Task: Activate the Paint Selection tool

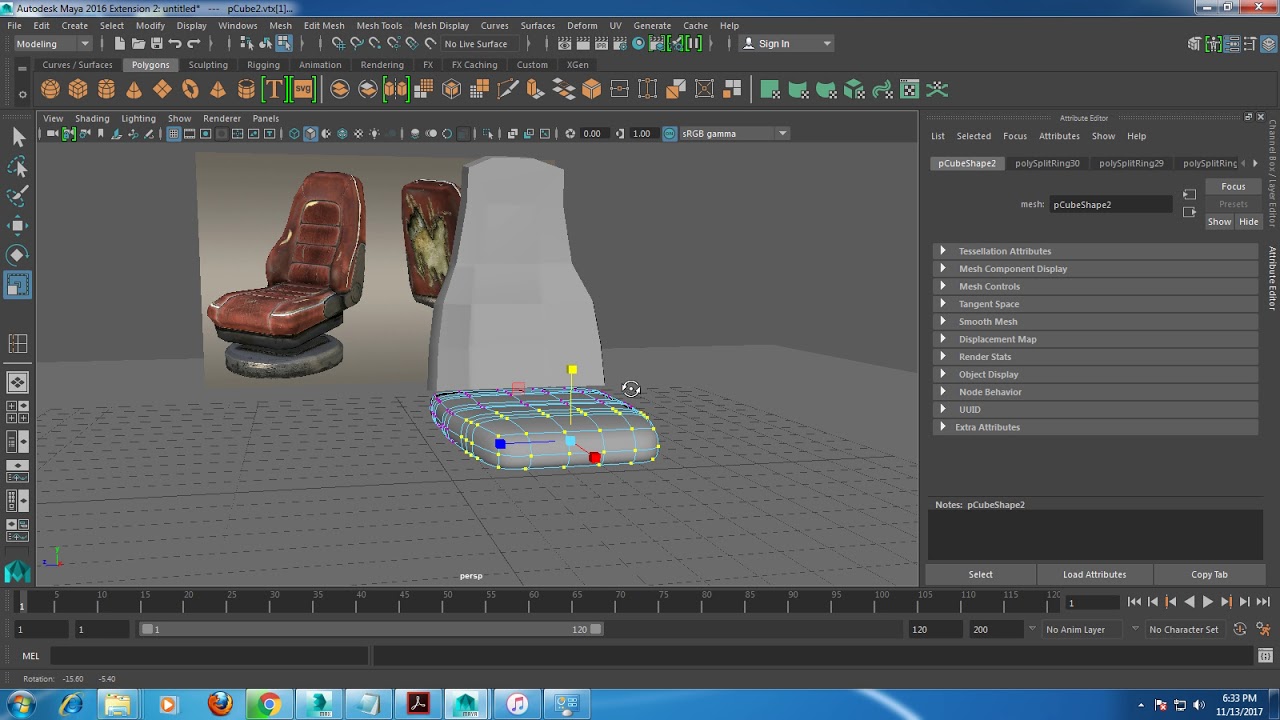Action: [18, 196]
